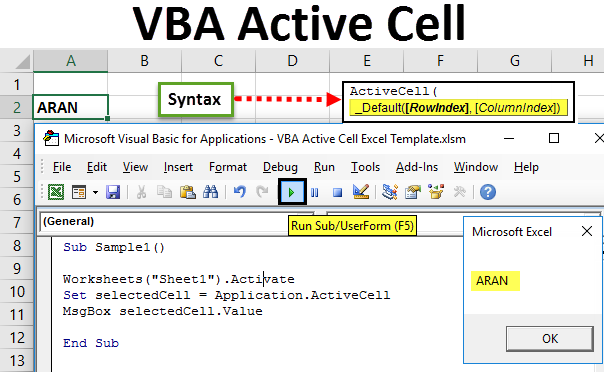This screenshot has height=372, width=604.
Task: Select column G header
Action: (514, 60)
